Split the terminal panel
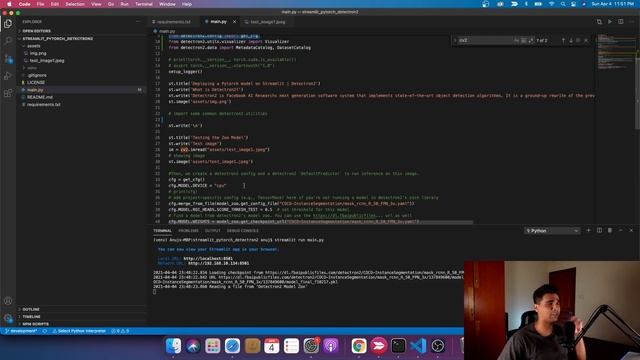Viewport: 640px width, 360px height. (599, 231)
